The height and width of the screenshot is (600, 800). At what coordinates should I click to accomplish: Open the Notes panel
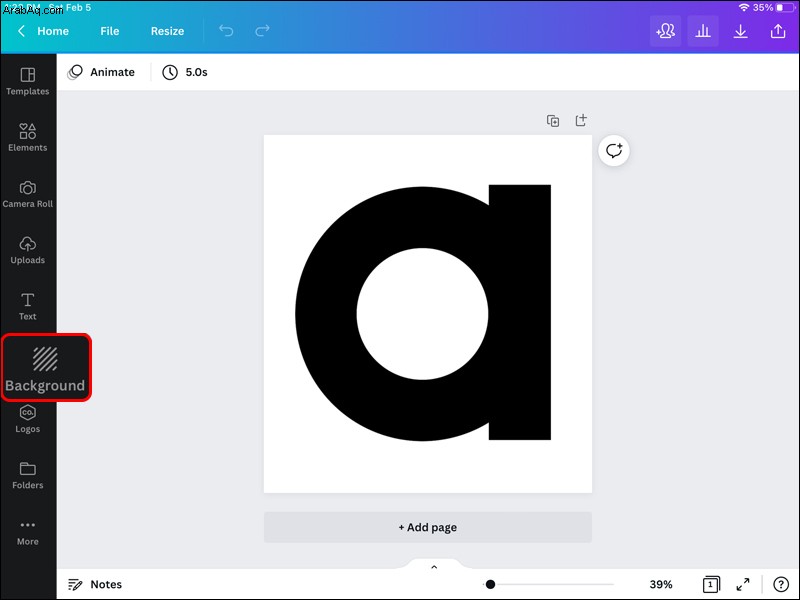(x=95, y=584)
